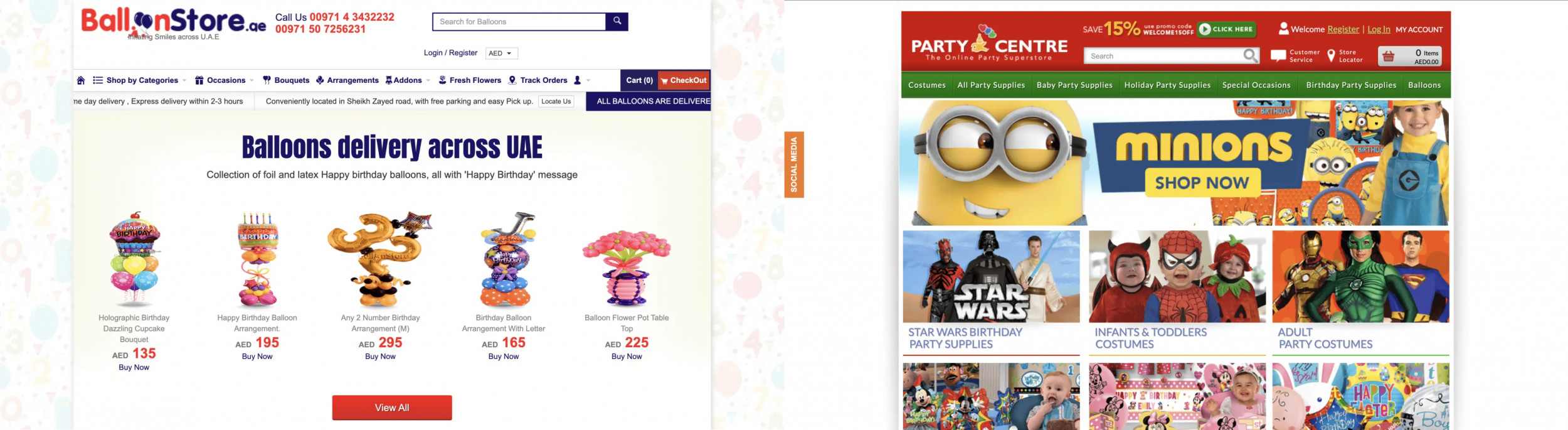Click the user account icon in navbar

coord(578,80)
